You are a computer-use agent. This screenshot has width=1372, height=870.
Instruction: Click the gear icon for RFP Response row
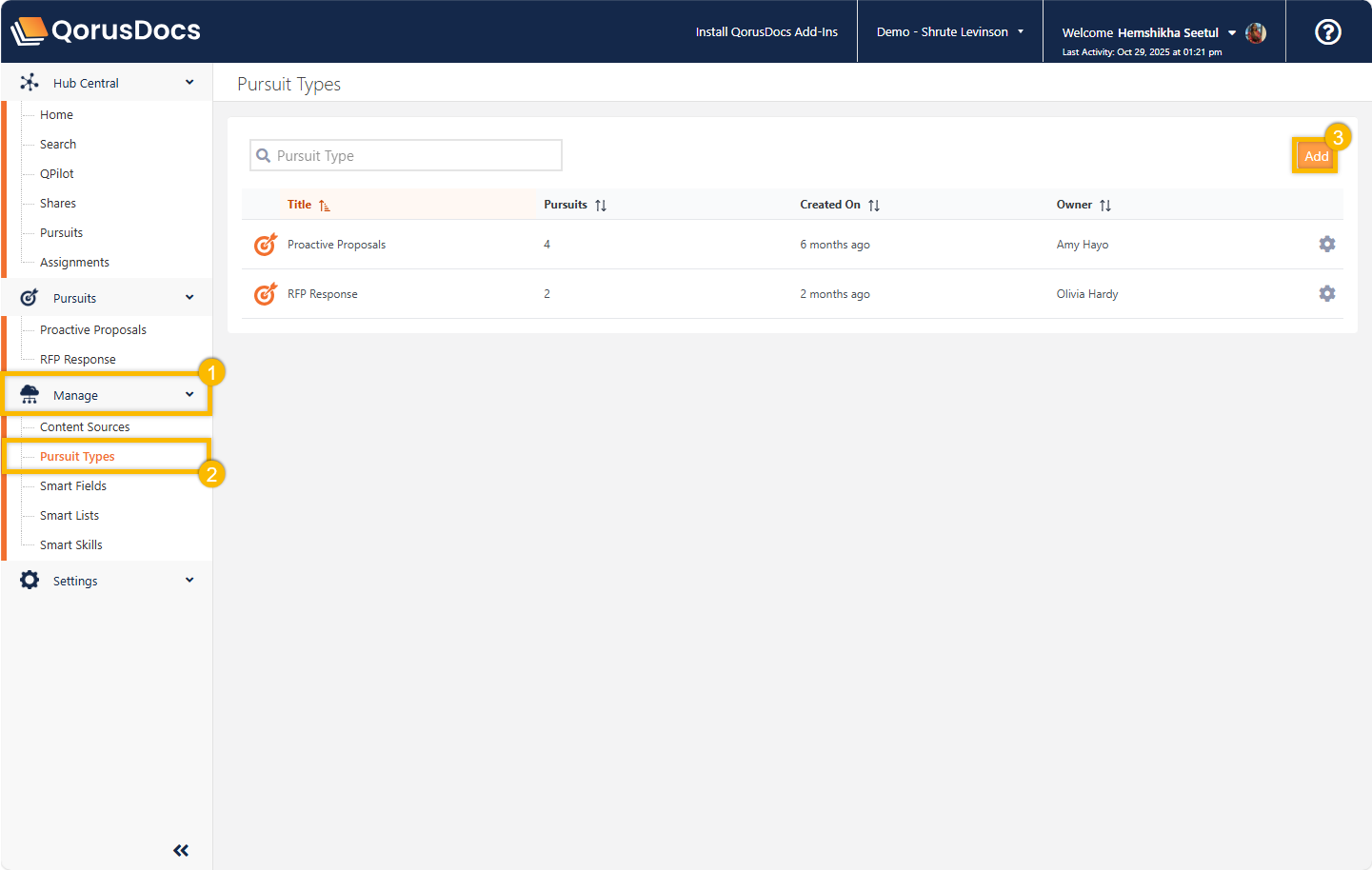[1326, 294]
